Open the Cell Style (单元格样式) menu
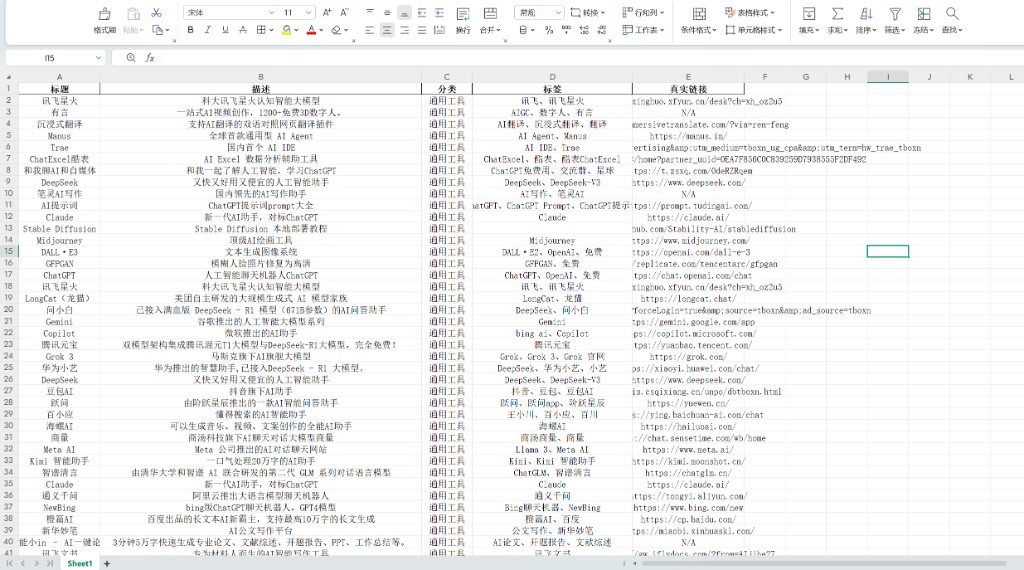Viewport: 1024px width, 570px height. (x=754, y=30)
